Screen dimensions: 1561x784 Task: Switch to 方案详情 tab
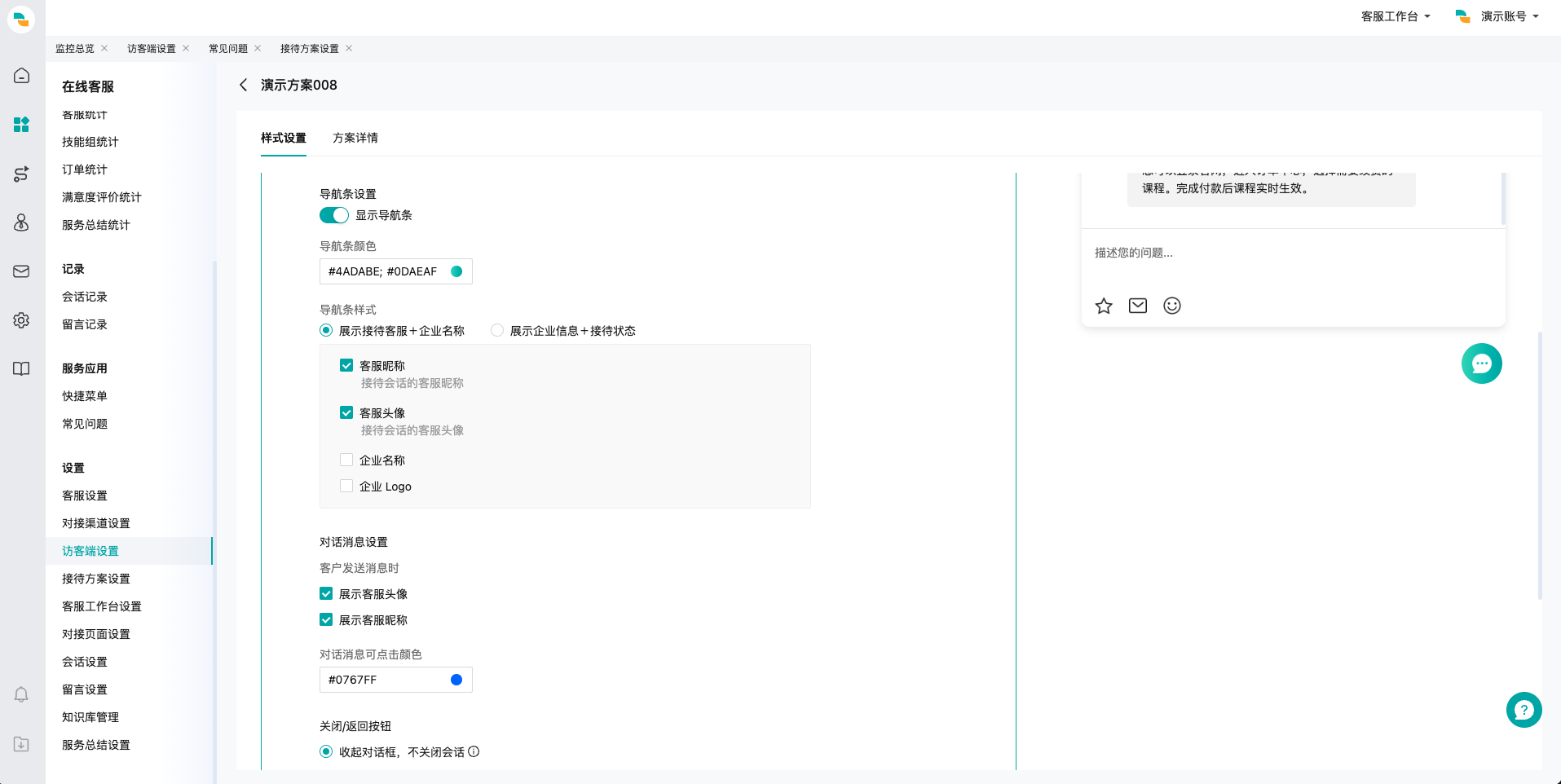tap(355, 138)
